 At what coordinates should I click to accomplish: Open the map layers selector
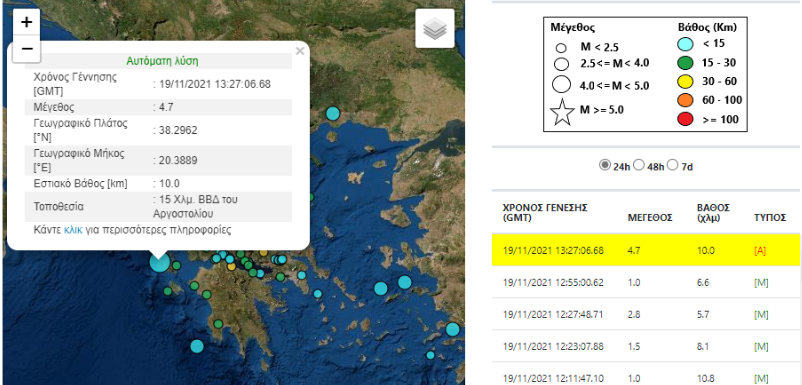coord(435,29)
